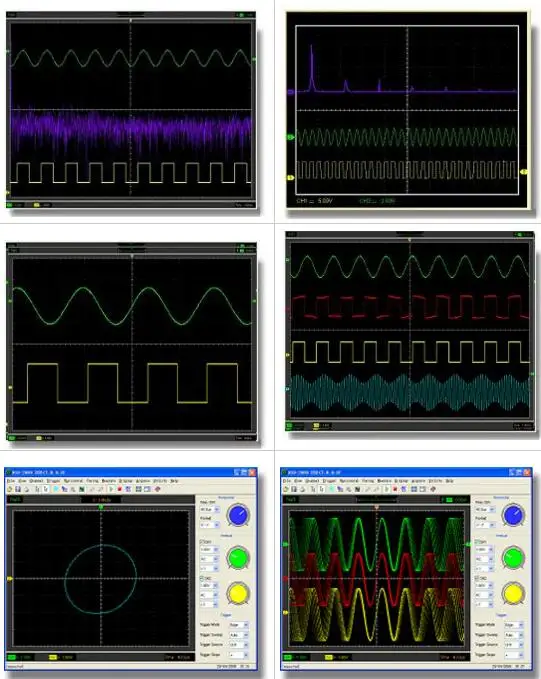Viewport: 541px width, 679px height.
Task: Click the floppy save icon in the three-sine-wave window toolbar
Action: (x=294, y=489)
